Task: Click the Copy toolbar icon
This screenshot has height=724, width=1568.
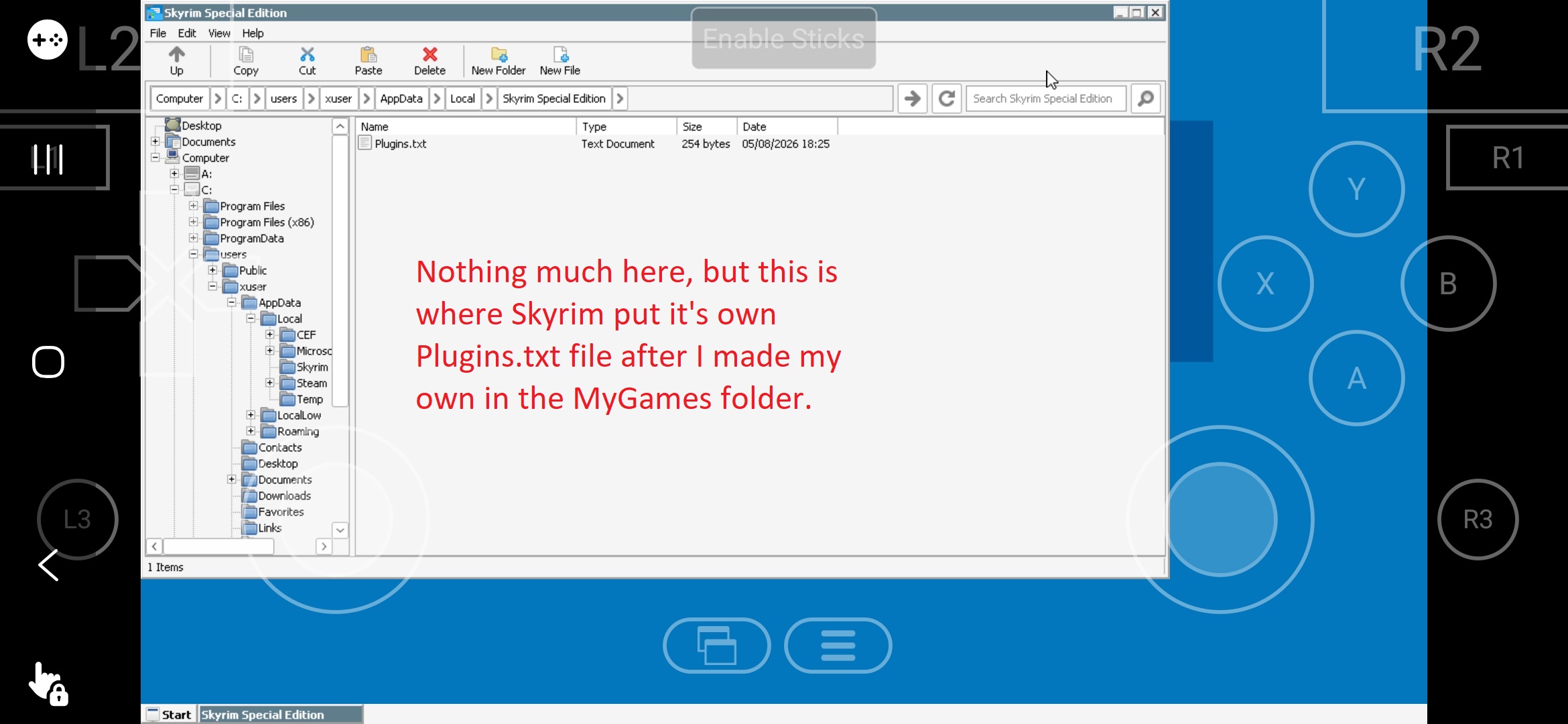Action: pyautogui.click(x=246, y=54)
